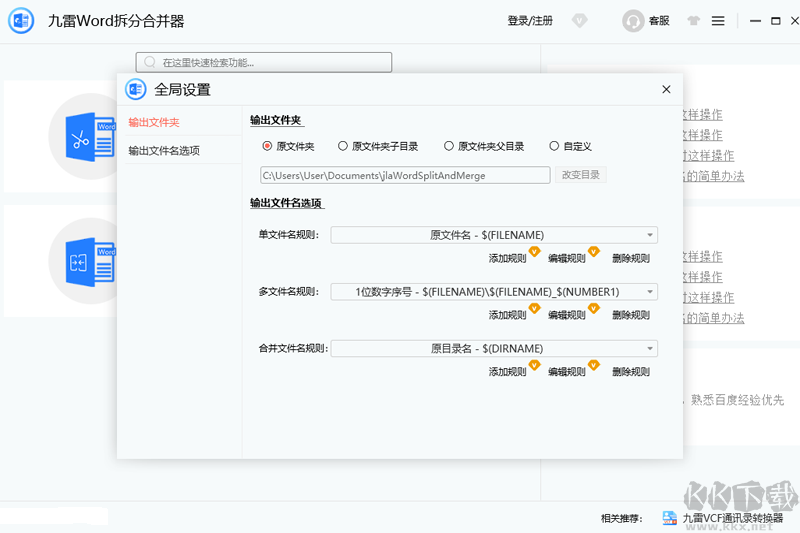
Task: Click the 九雷VCF通讯录转换器 icon
Action: point(669,518)
